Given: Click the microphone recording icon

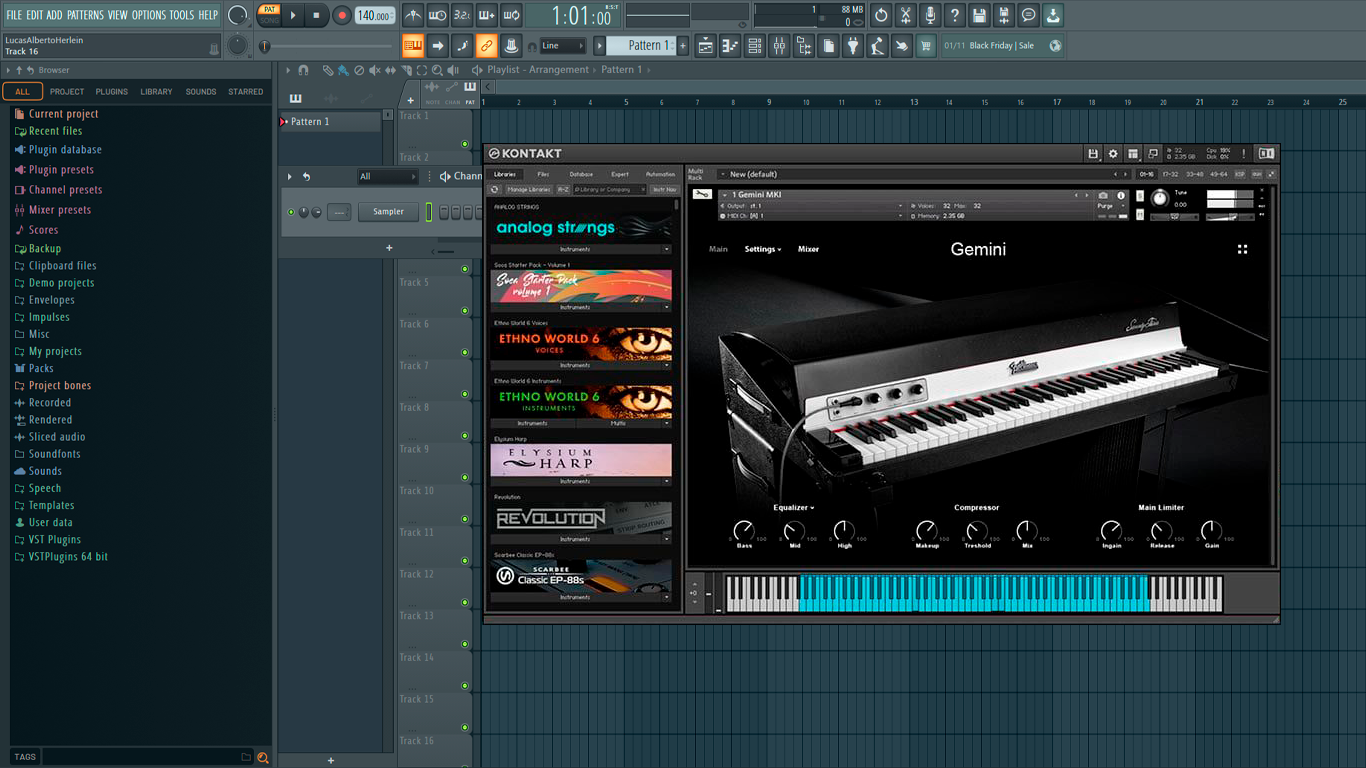Looking at the screenshot, I should (x=930, y=15).
